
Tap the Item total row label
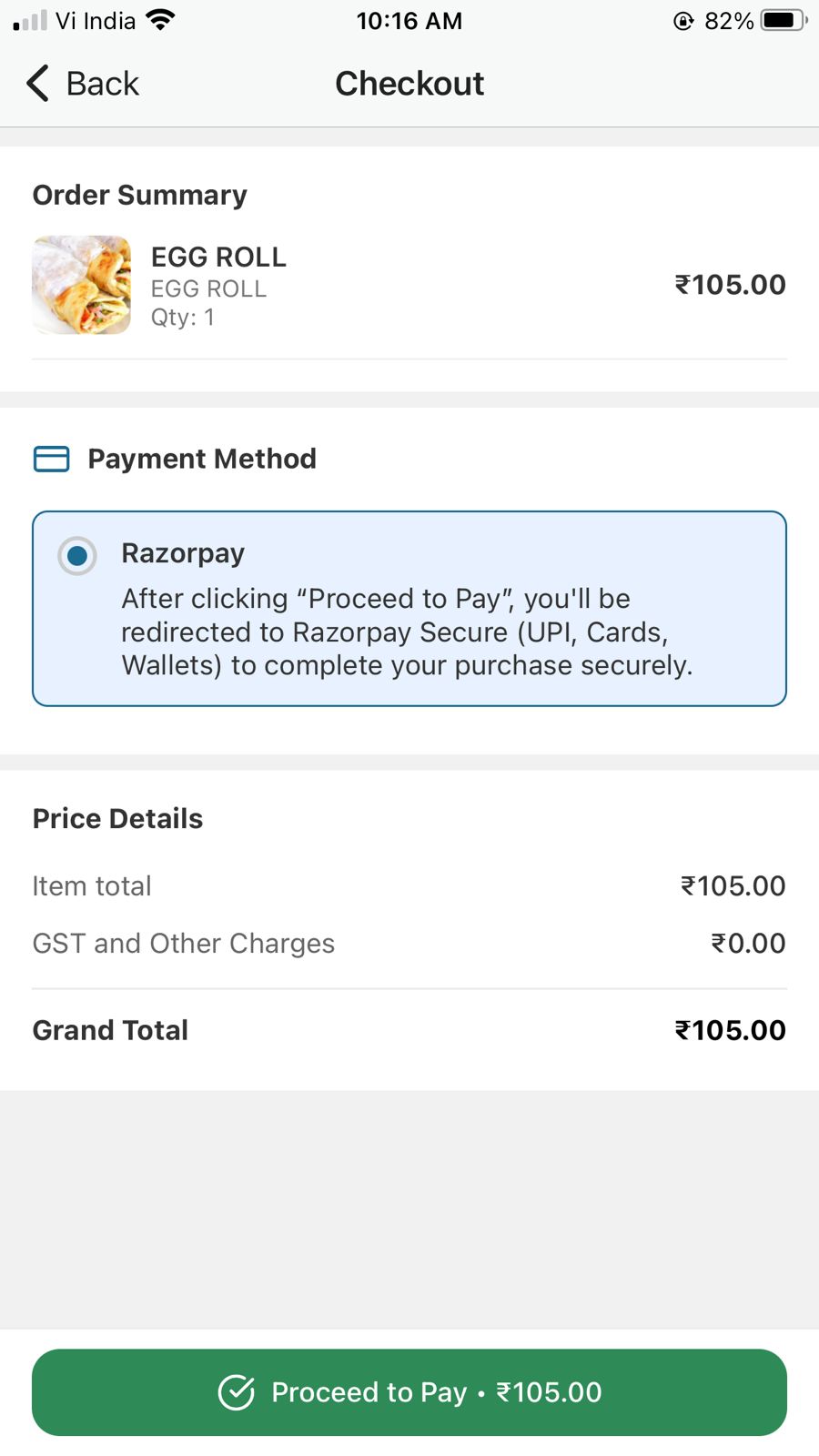[92, 886]
